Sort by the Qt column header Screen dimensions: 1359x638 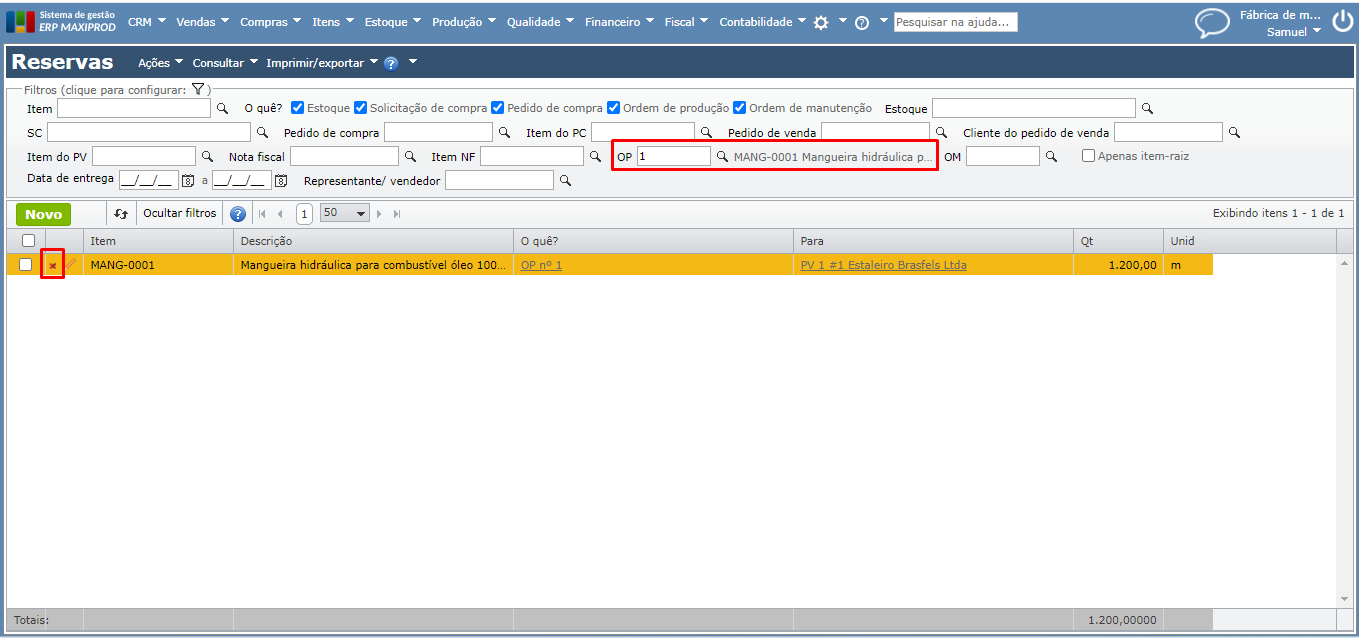(1118, 241)
